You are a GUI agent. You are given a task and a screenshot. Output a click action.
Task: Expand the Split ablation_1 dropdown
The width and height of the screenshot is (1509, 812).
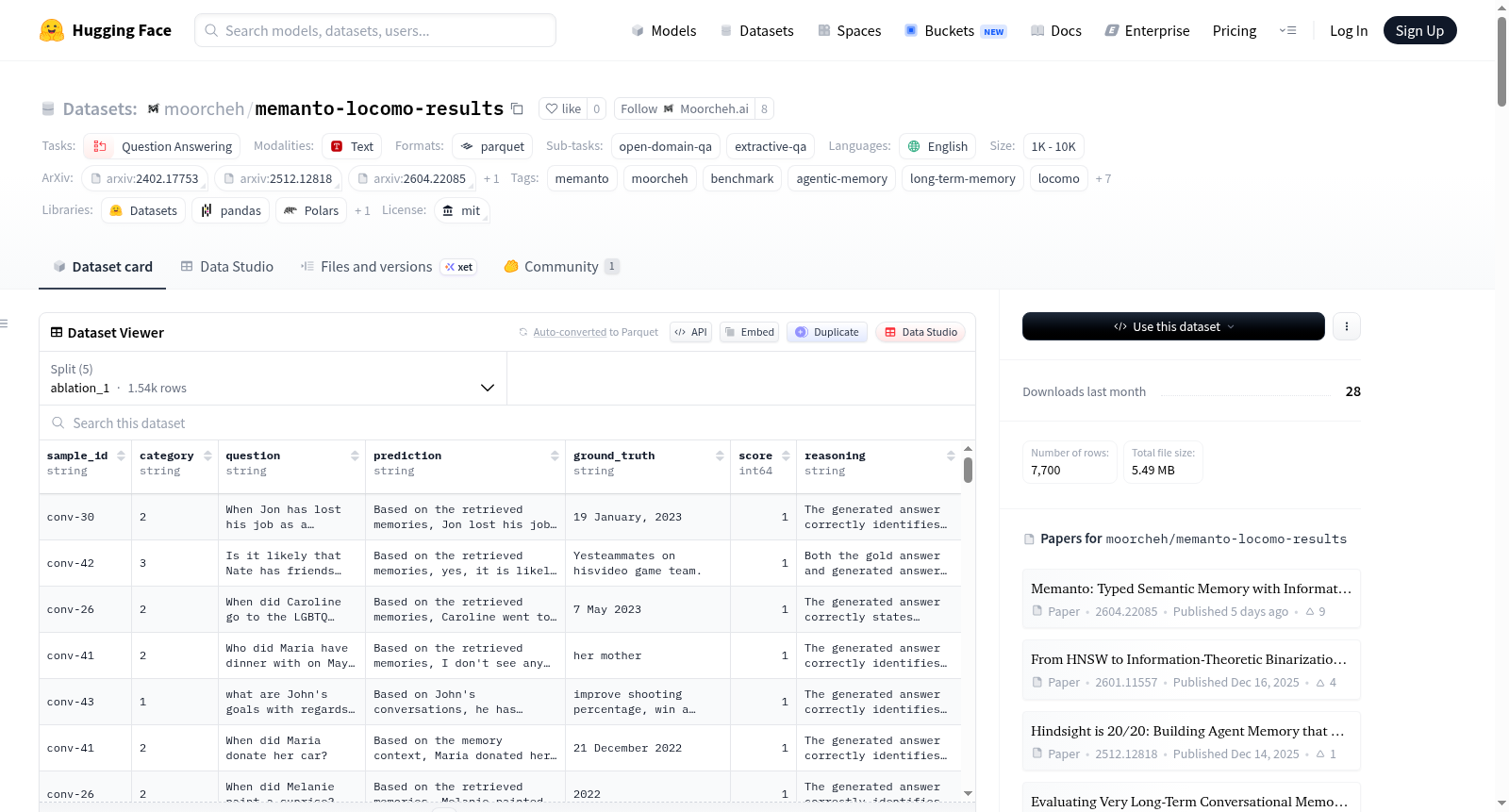273,379
